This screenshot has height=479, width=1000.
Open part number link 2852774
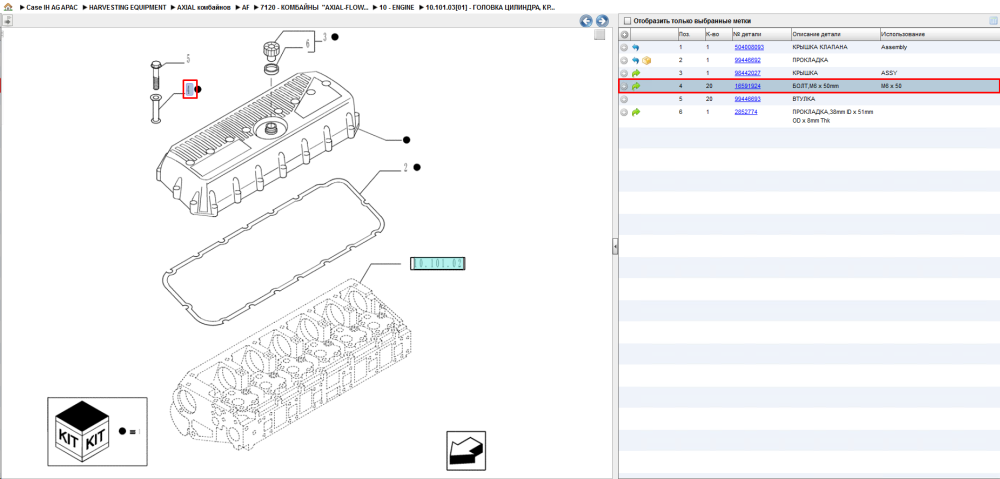(x=746, y=112)
